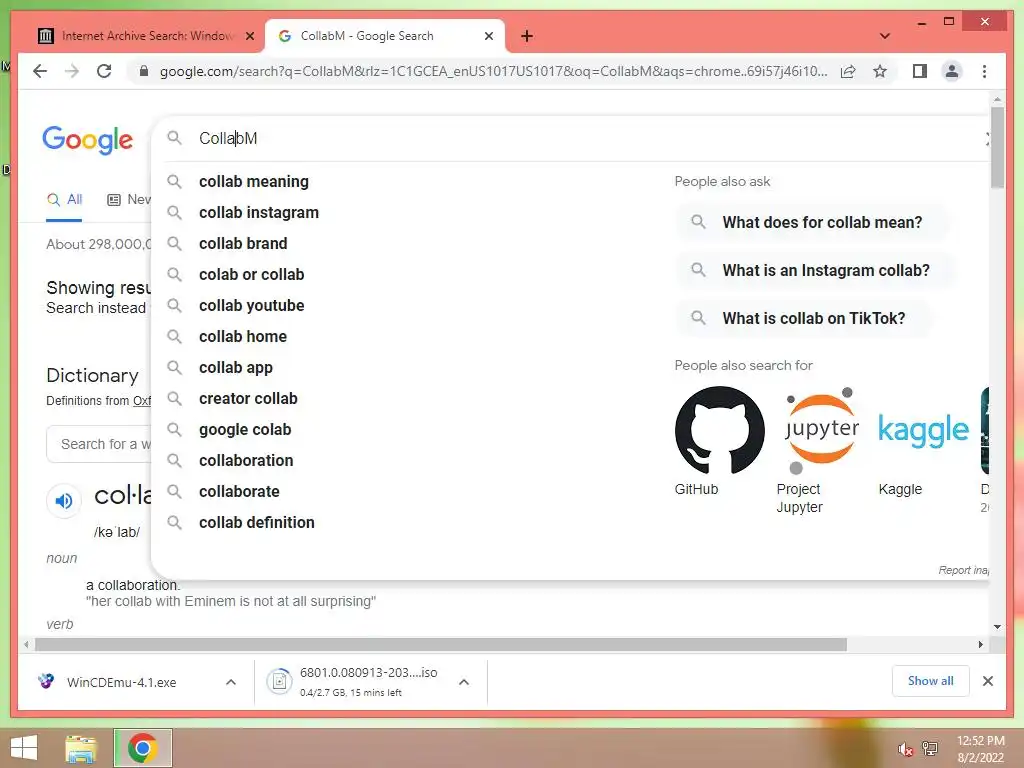Open a new tab with plus button
The height and width of the screenshot is (768, 1024).
(527, 36)
